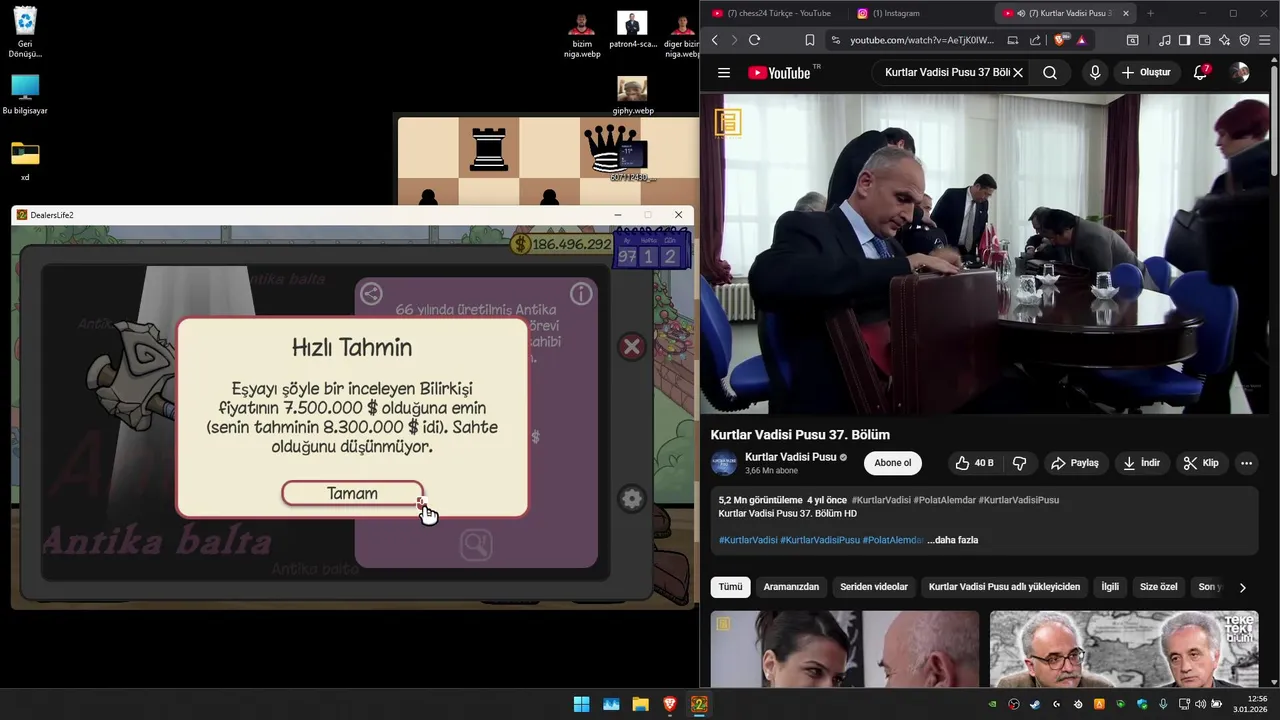This screenshot has width=1280, height=720.
Task: Start voice search with microphone icon
Action: (1095, 73)
